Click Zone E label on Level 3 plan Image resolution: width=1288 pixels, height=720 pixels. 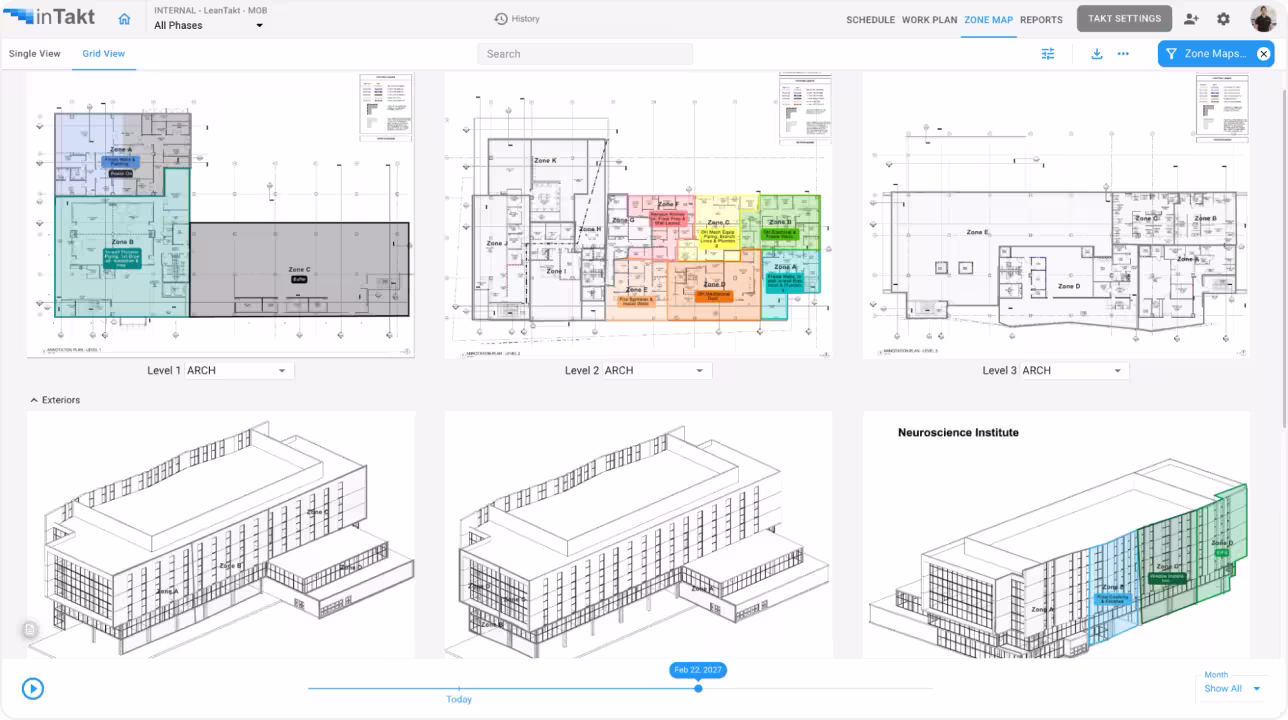[977, 232]
